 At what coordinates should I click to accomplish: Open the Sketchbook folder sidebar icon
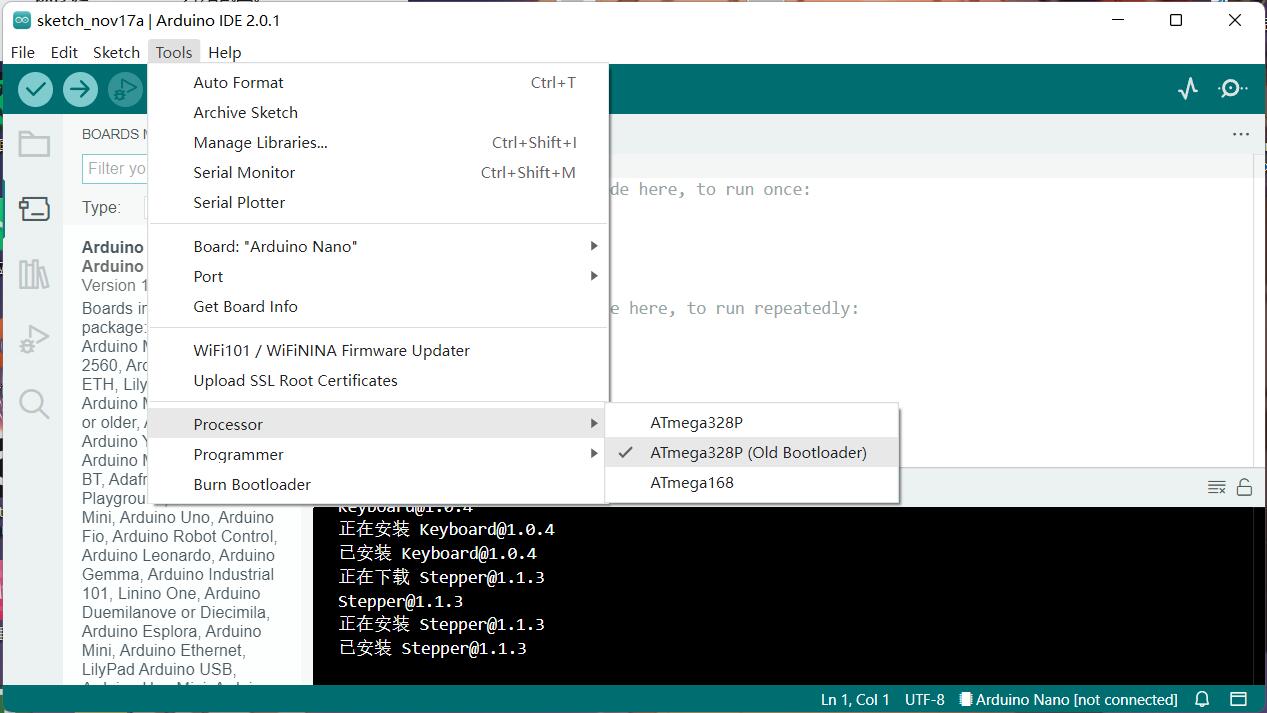point(34,145)
